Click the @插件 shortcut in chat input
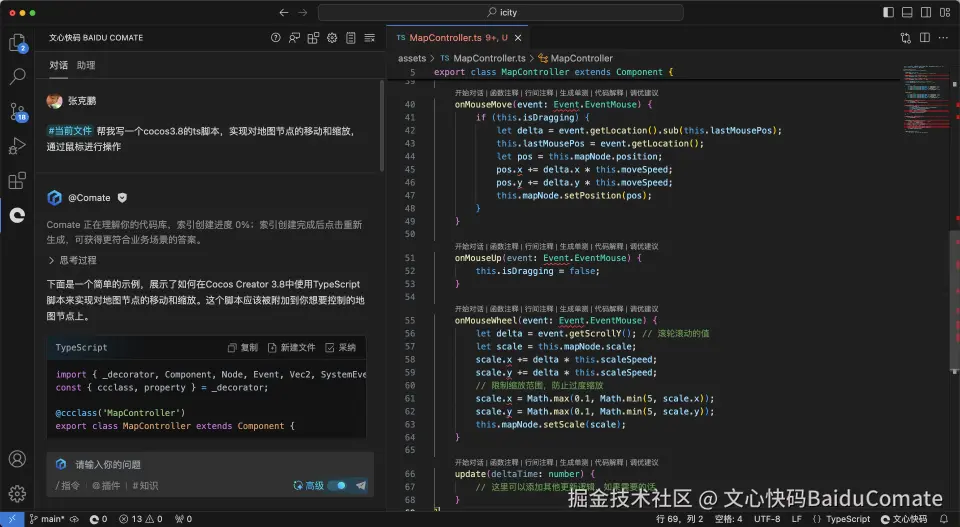 106,485
